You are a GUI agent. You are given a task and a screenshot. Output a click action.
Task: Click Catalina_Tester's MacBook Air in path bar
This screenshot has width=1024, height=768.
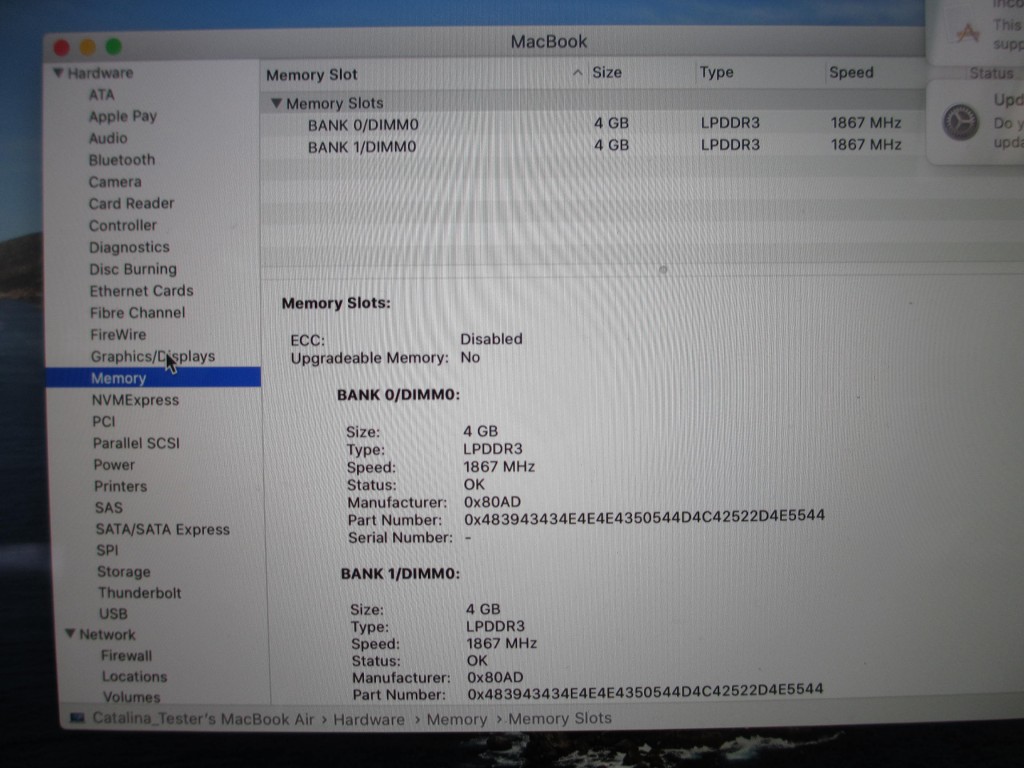click(x=203, y=718)
